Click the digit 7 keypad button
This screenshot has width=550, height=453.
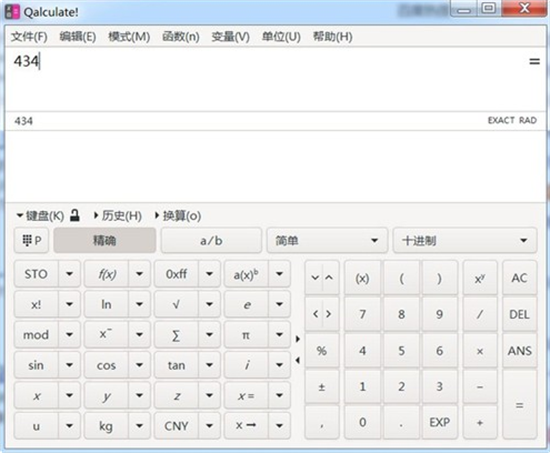(x=362, y=314)
